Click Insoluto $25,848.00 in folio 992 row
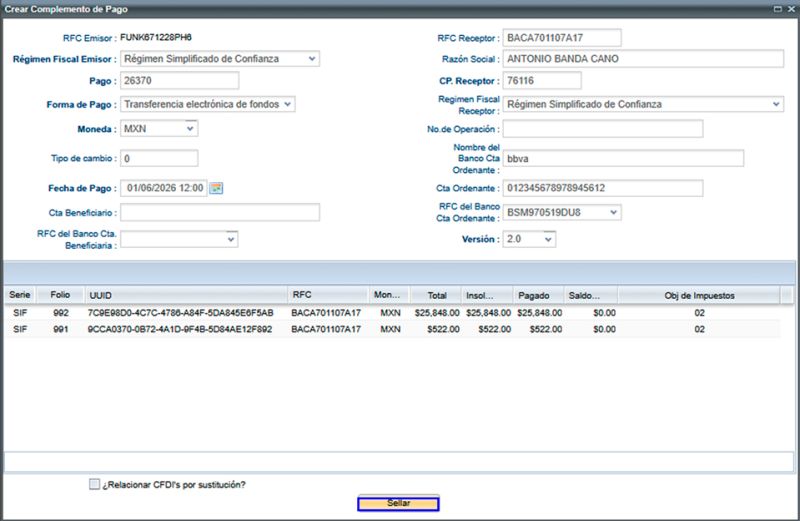This screenshot has height=521, width=800. (488, 313)
